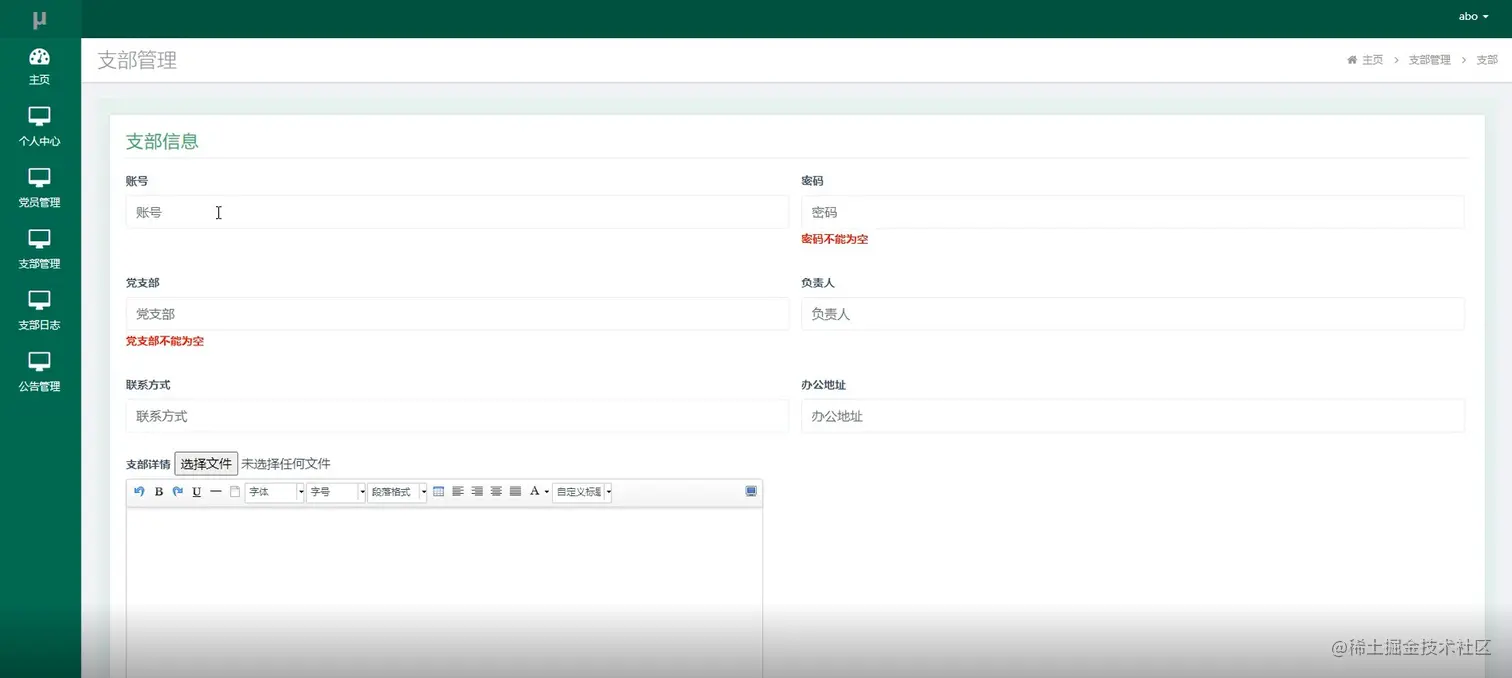Open 支部日志 in sidebar

pos(40,311)
